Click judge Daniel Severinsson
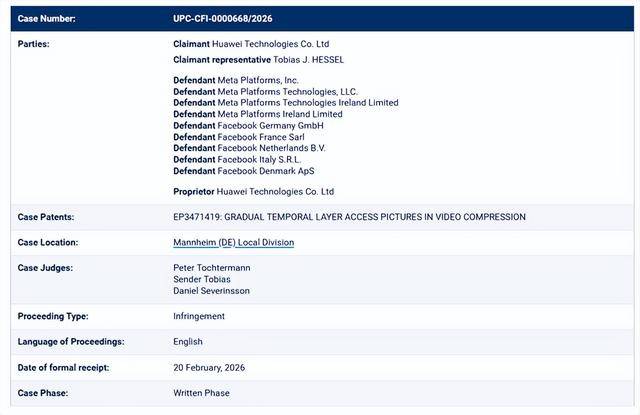 tap(211, 291)
